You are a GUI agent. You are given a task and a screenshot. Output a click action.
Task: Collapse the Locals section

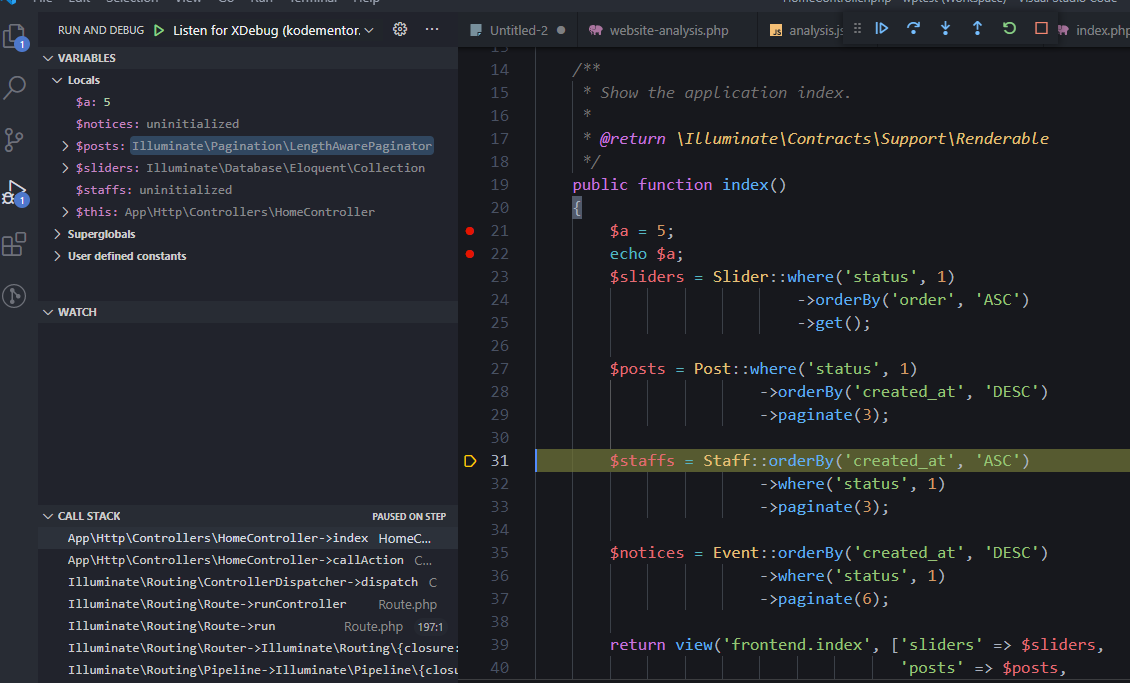(x=57, y=80)
